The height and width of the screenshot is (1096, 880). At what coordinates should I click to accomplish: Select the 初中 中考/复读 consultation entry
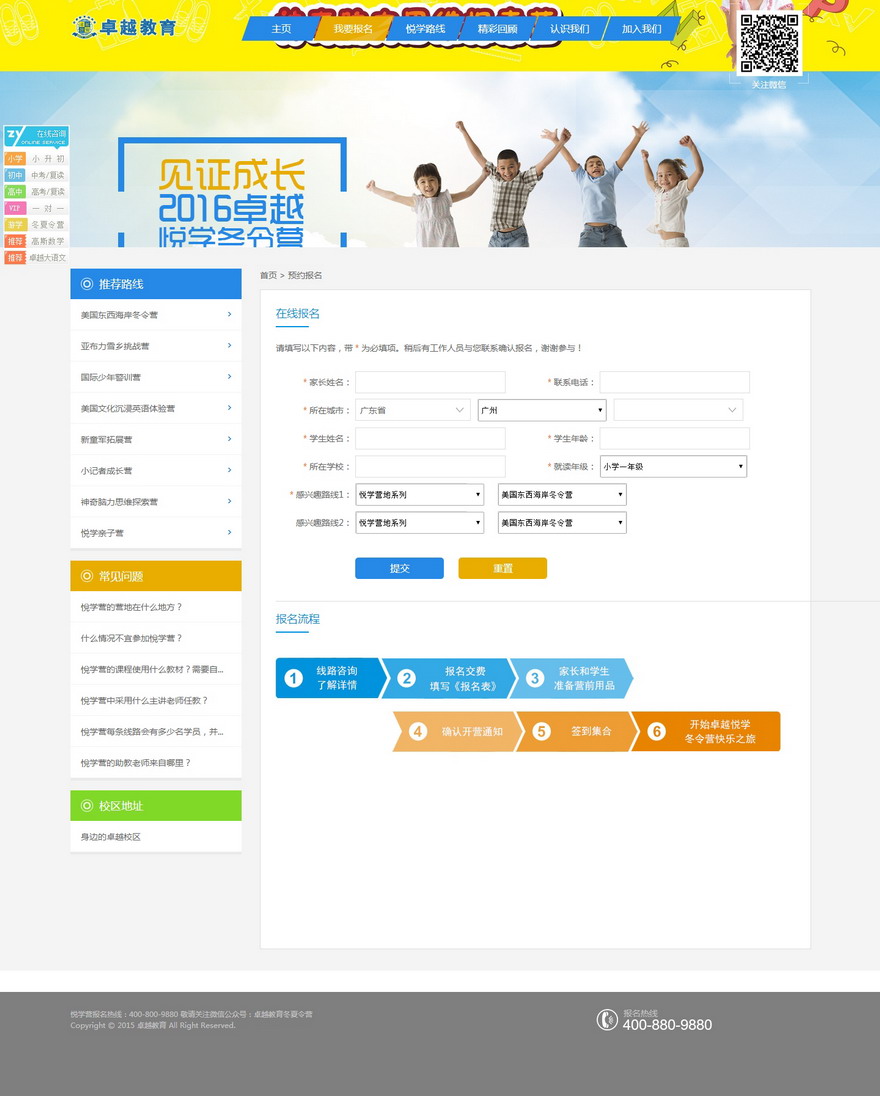(36, 175)
